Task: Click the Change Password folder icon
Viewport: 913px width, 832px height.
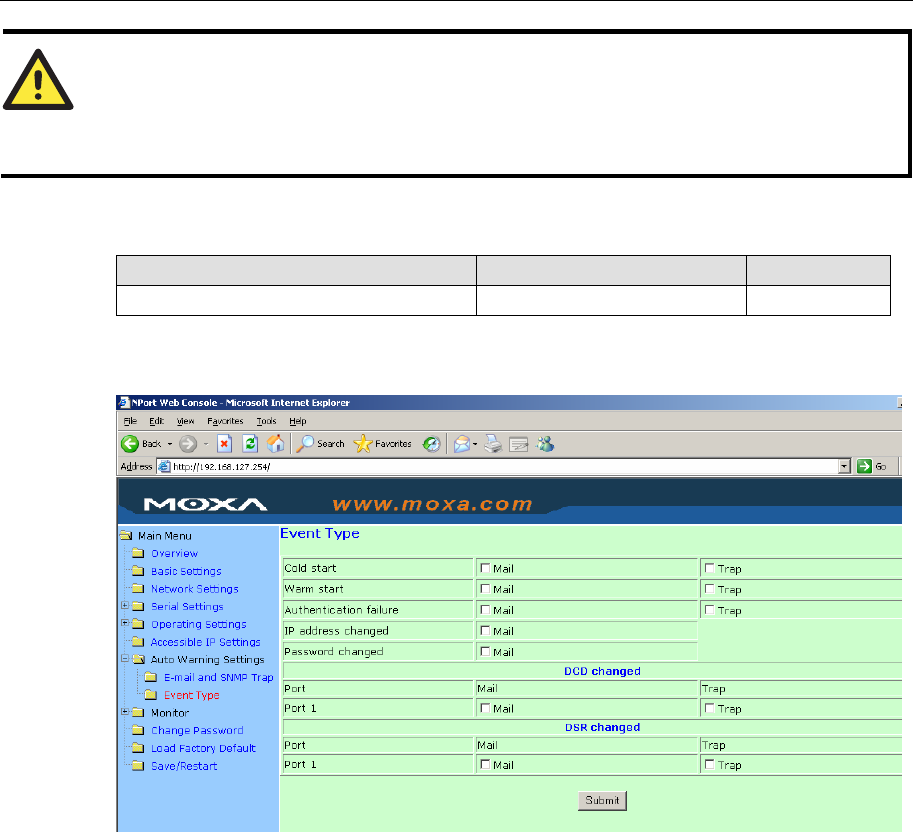Action: (138, 730)
